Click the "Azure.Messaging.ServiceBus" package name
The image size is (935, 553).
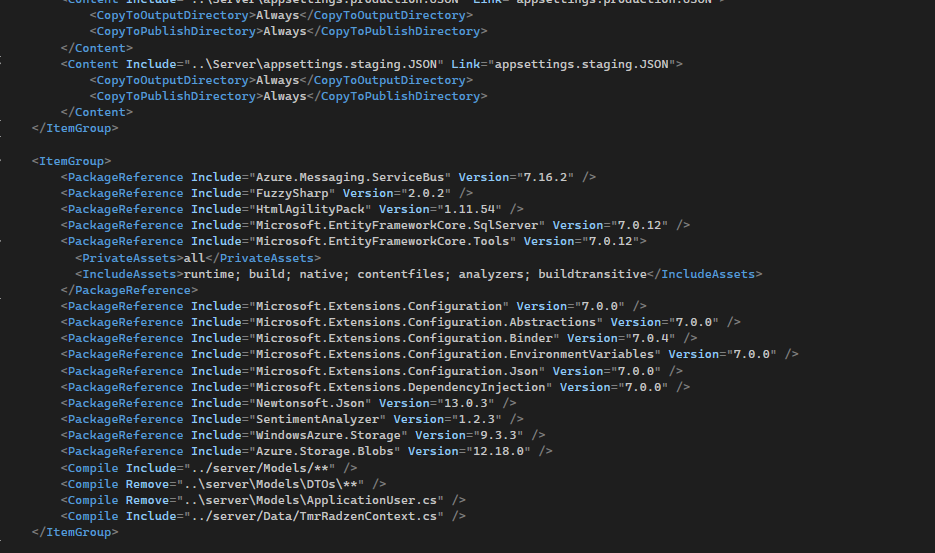350,177
